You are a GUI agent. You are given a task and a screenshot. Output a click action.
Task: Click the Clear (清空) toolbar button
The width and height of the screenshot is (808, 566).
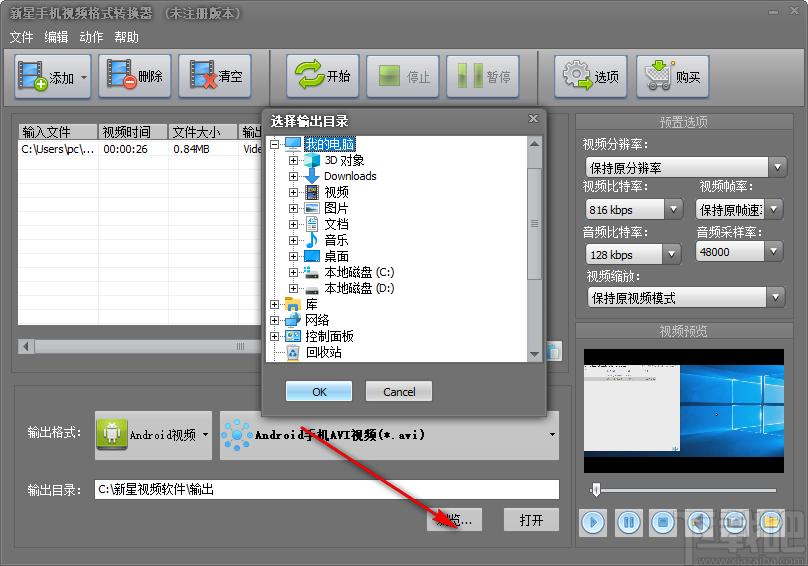click(x=215, y=76)
